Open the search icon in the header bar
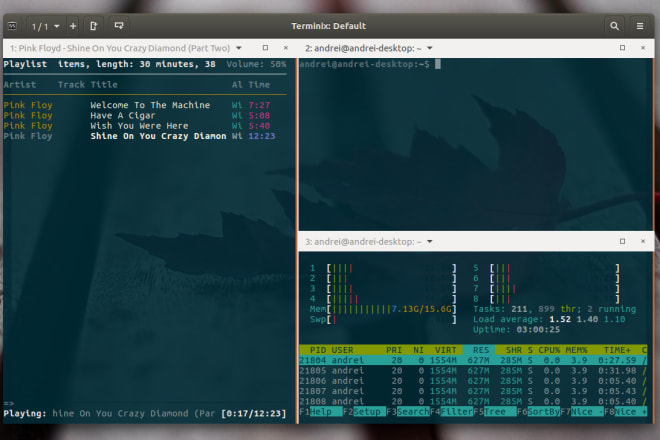The width and height of the screenshot is (660, 440). click(x=614, y=26)
